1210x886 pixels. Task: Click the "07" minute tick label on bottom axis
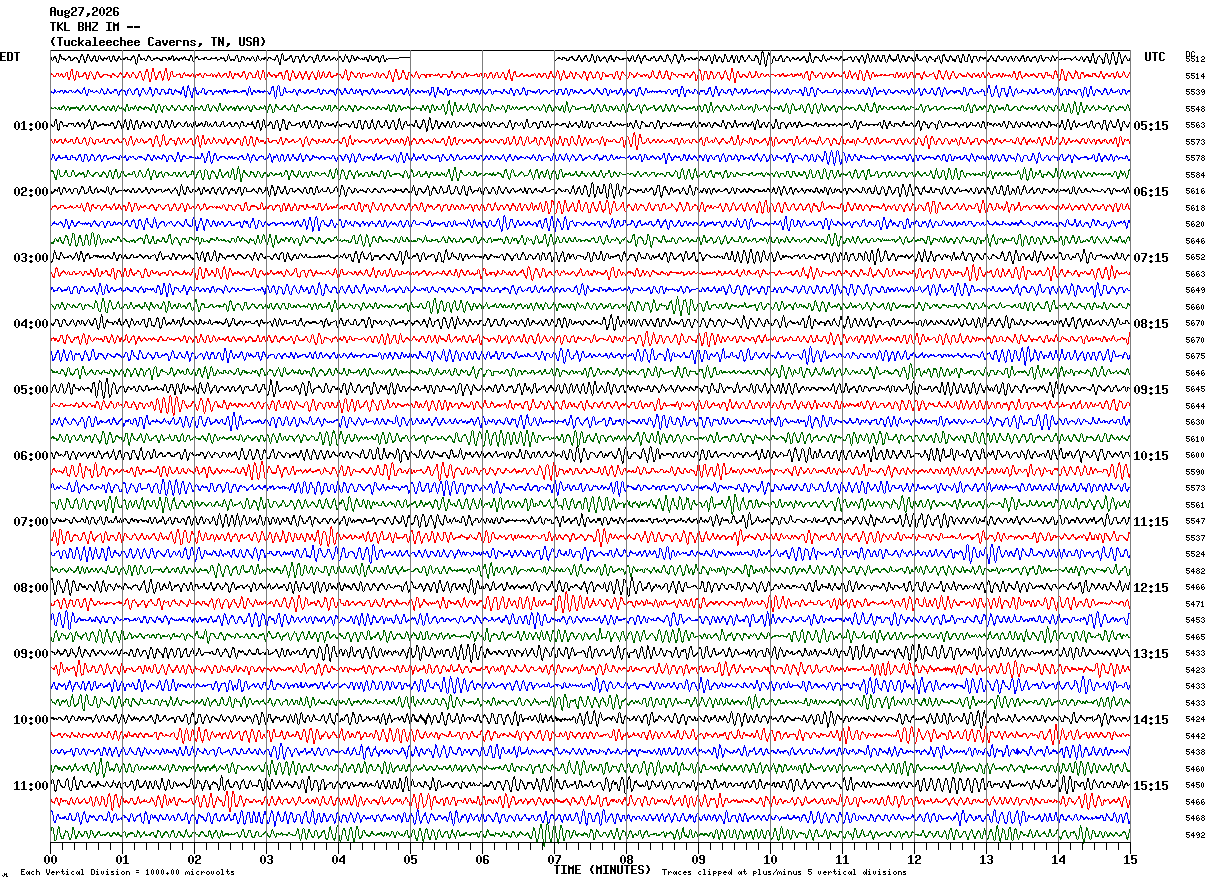[x=554, y=859]
